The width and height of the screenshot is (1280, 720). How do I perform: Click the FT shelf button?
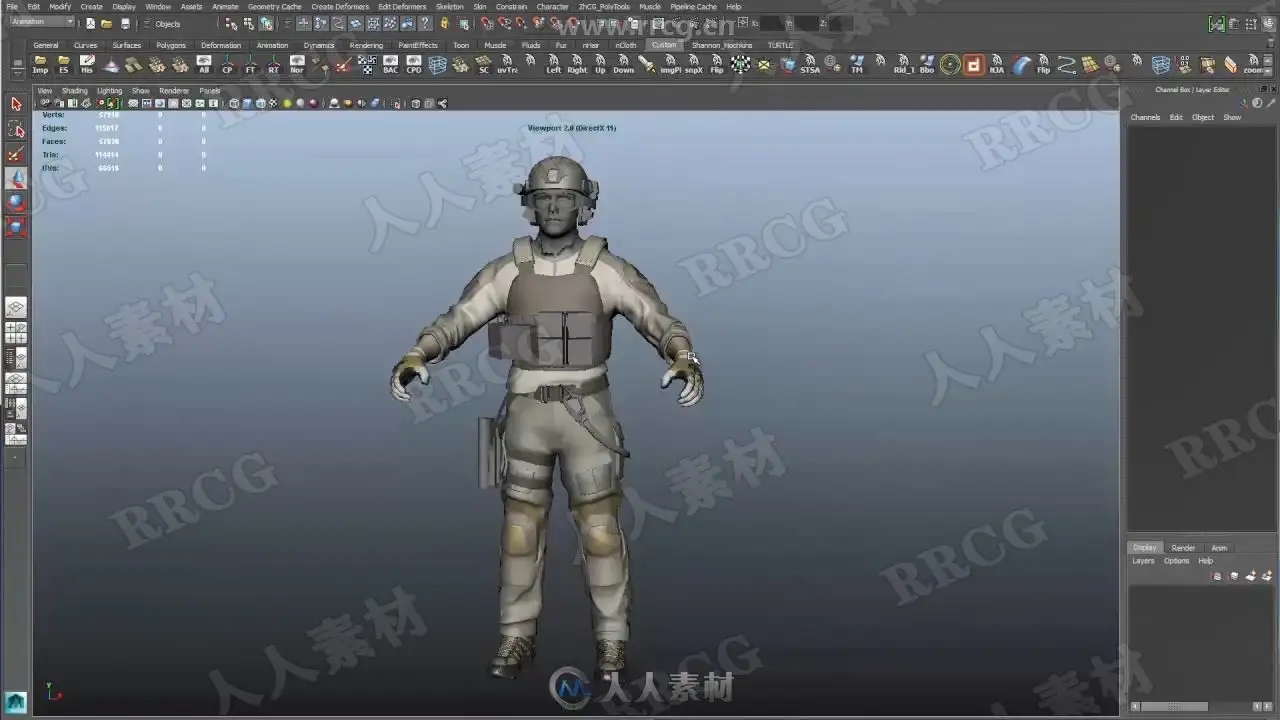tap(250, 65)
